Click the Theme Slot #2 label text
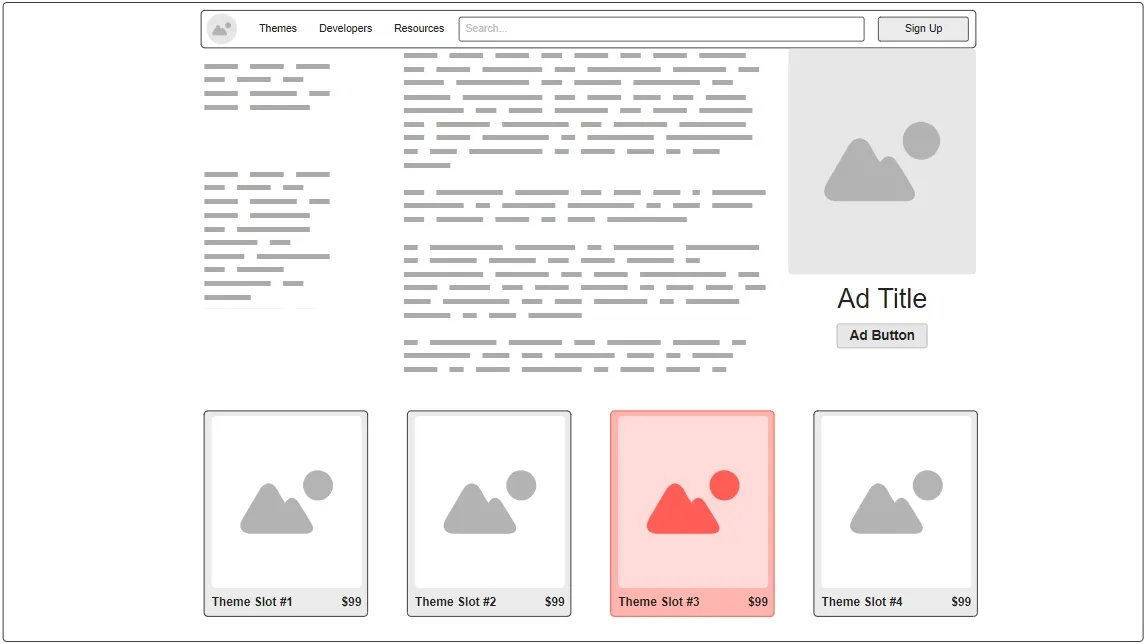This screenshot has width=1146, height=644. (455, 602)
